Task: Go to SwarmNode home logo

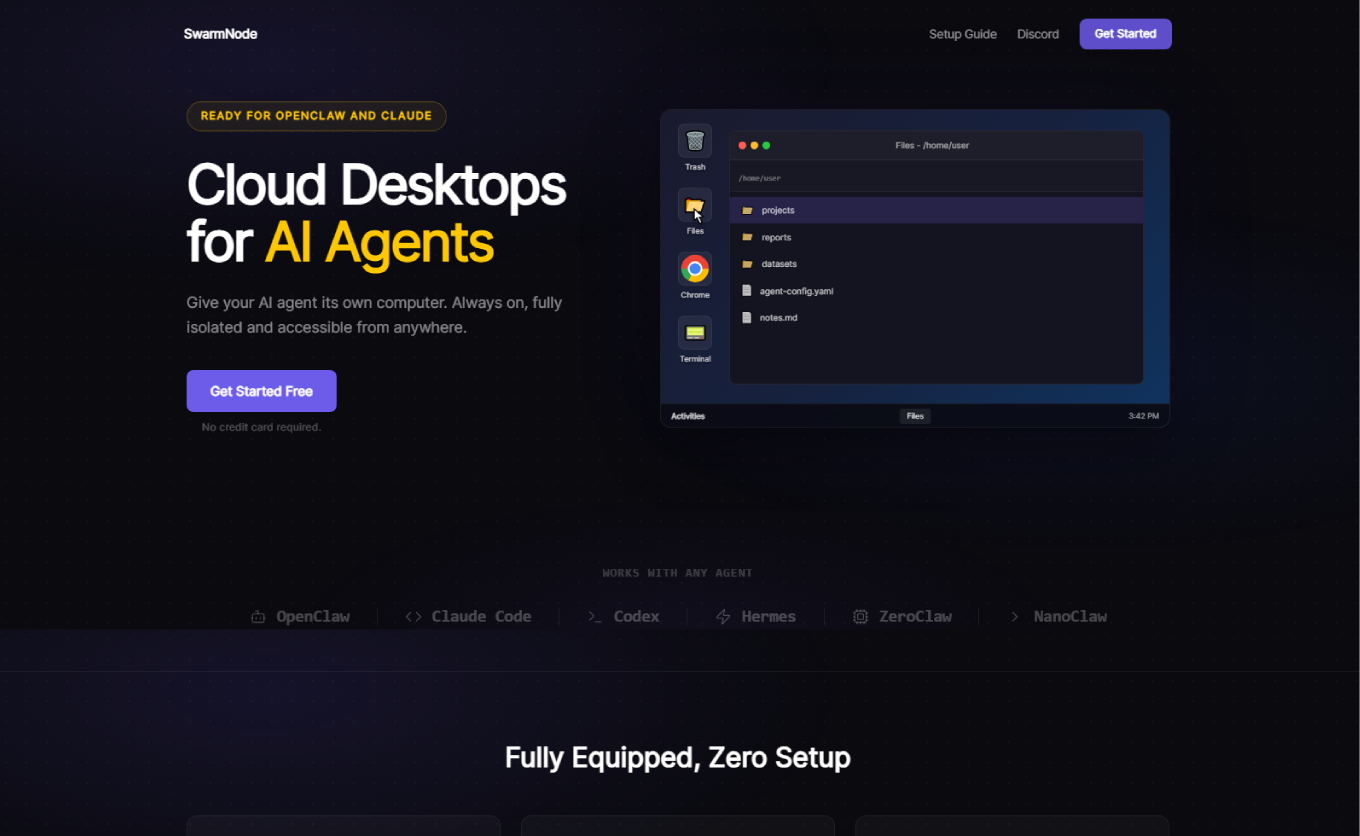Action: tap(220, 34)
